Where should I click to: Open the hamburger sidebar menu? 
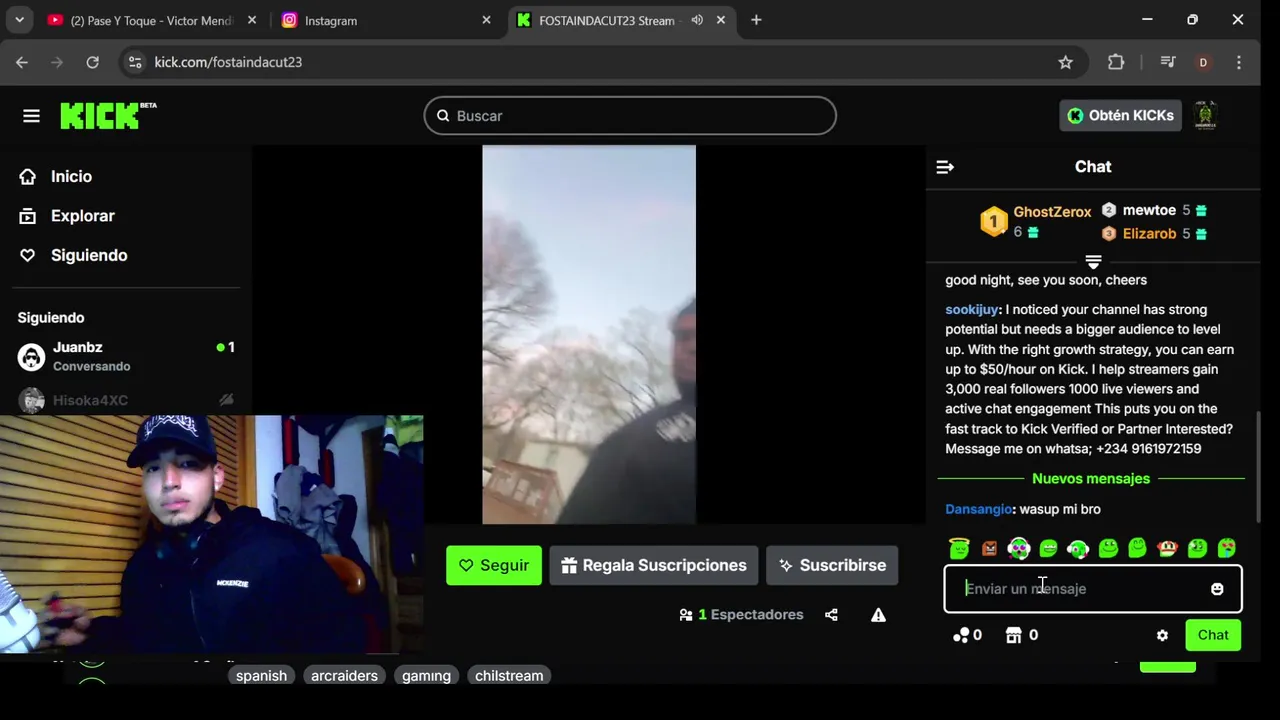(31, 116)
